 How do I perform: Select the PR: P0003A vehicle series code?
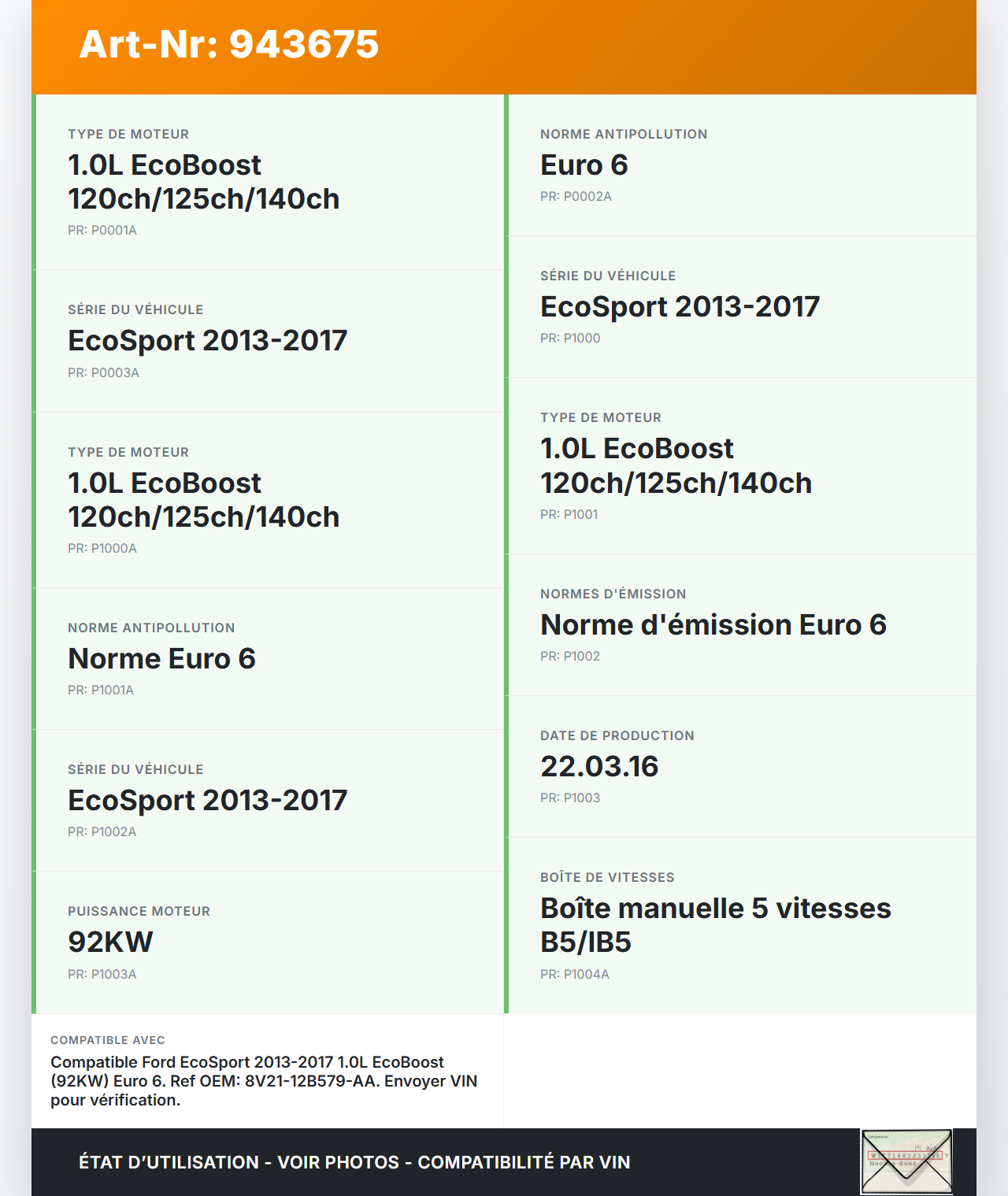pos(103,373)
